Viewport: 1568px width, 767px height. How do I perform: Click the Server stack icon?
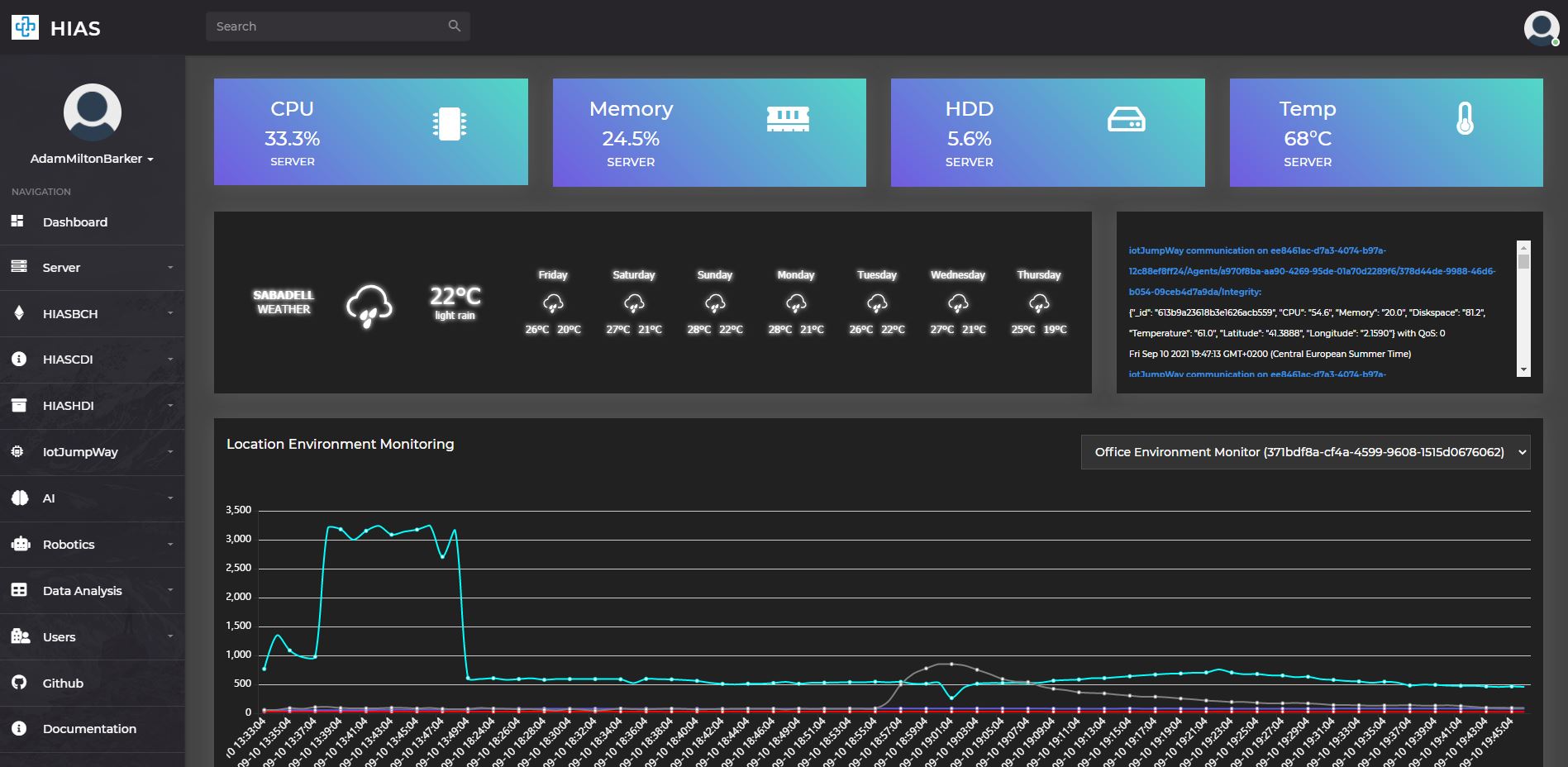[x=19, y=266]
